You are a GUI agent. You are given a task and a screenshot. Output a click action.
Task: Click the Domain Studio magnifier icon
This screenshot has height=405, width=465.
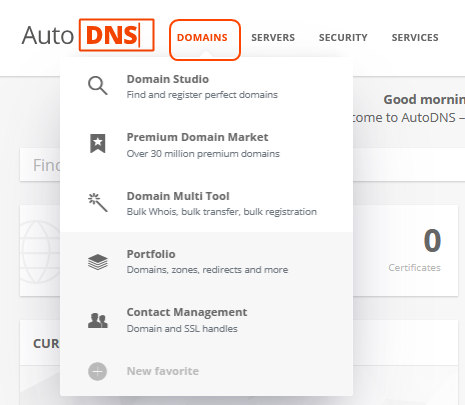coord(98,86)
